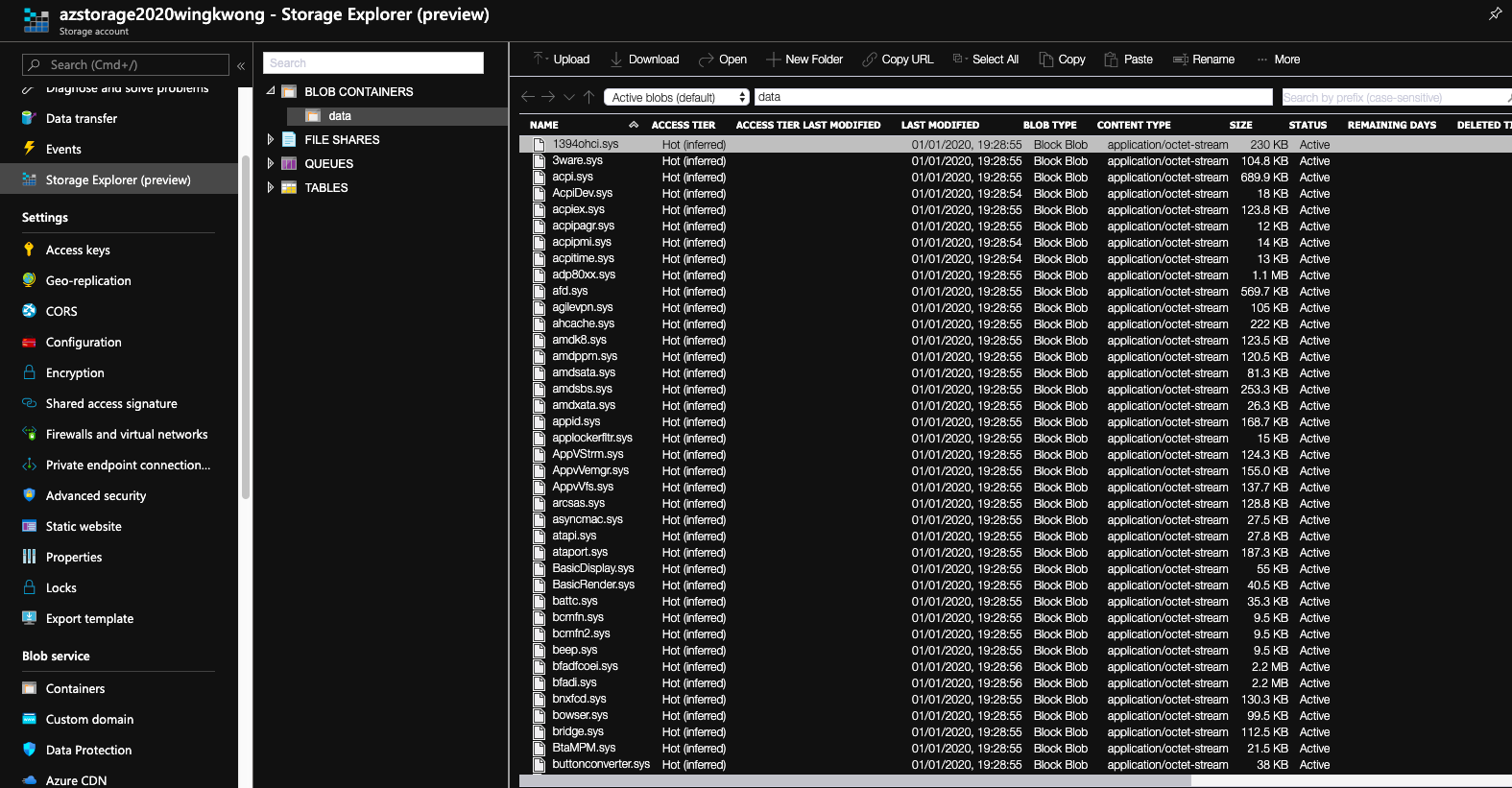Click Copy URL in toolbar
The height and width of the screenshot is (788, 1512).
coord(898,60)
